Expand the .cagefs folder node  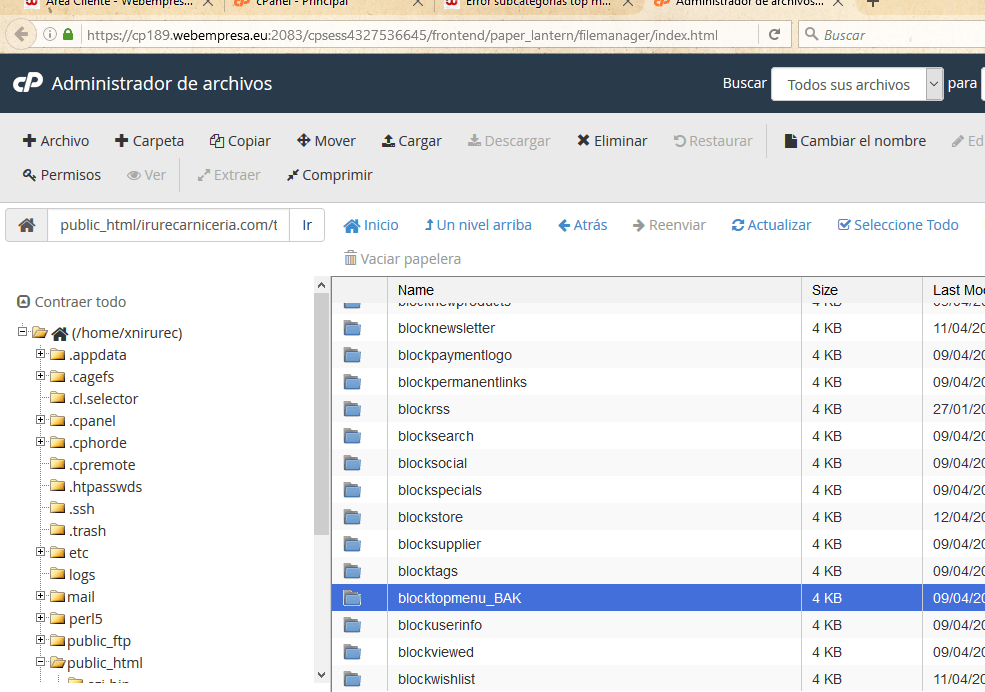tap(40, 376)
